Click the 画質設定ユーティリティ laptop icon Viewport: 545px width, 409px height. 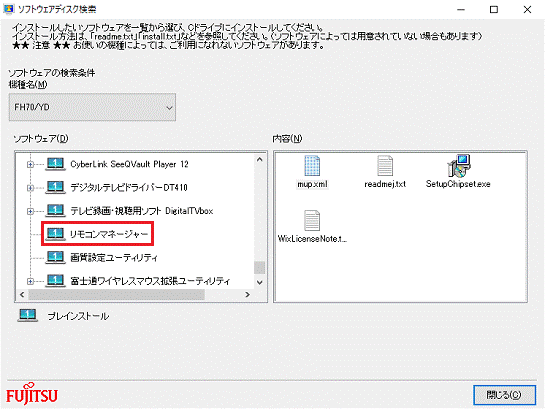(55, 257)
